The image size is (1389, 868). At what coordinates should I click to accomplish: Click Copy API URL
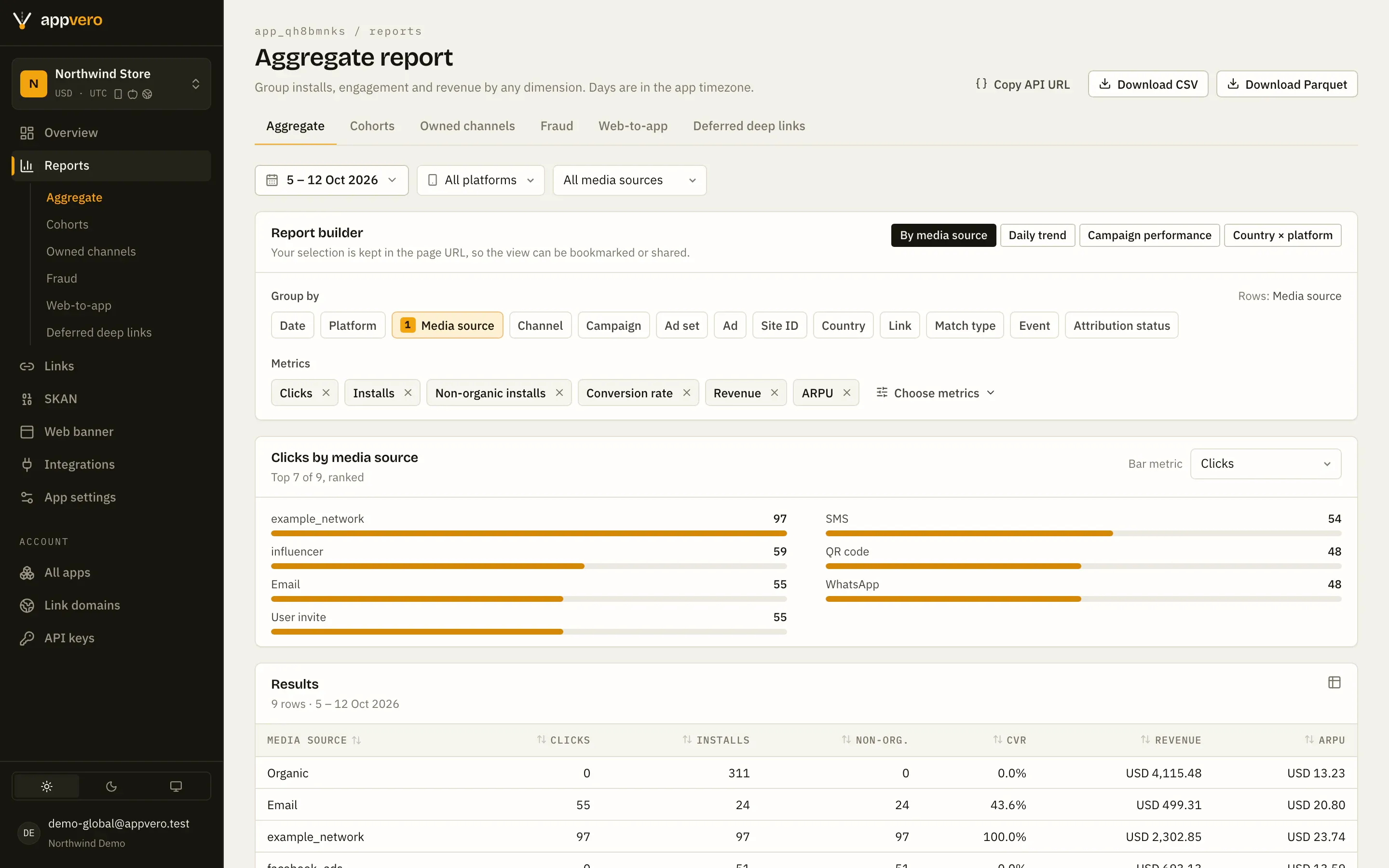point(1022,84)
